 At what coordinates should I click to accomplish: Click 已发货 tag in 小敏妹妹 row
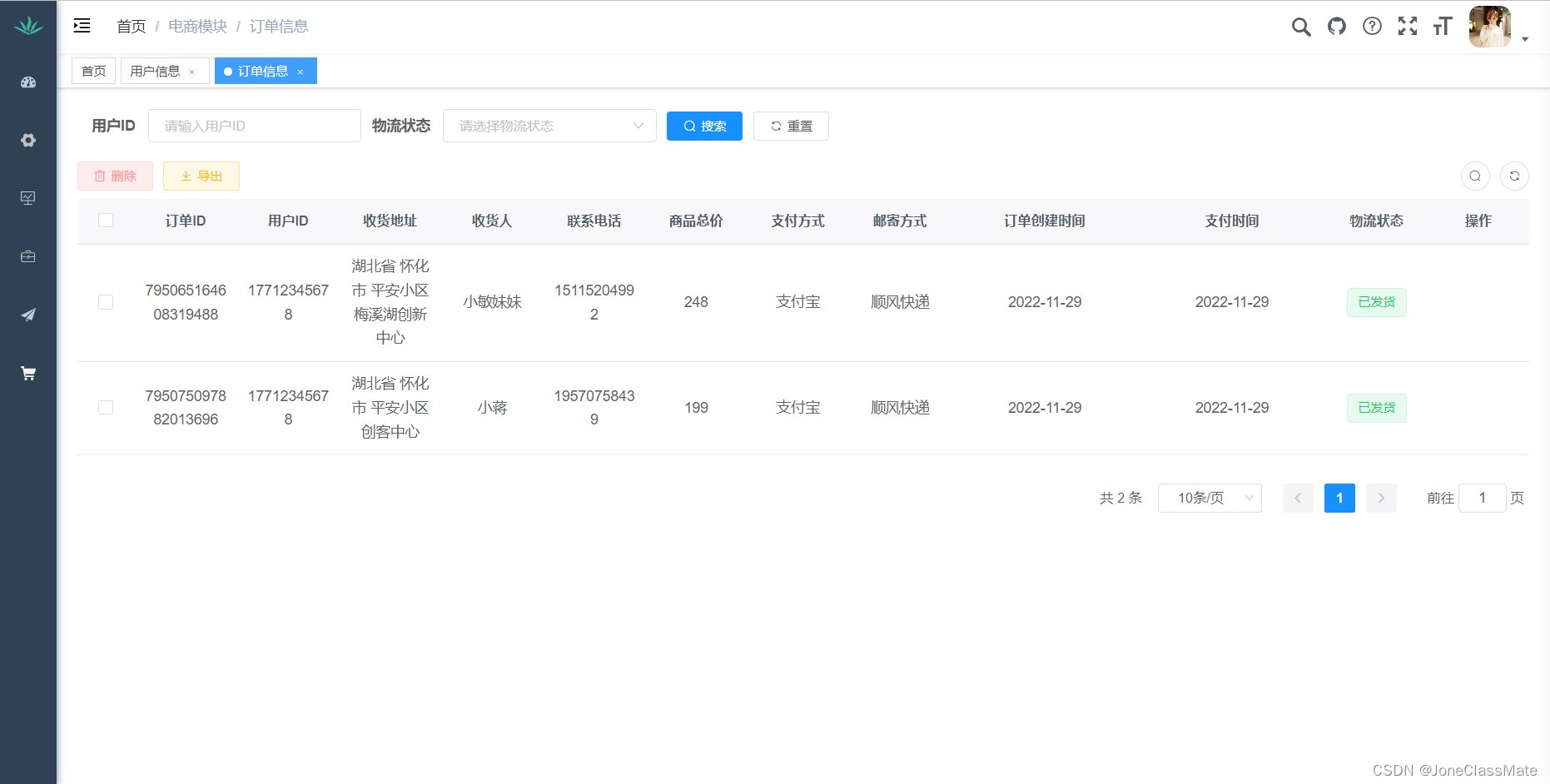pyautogui.click(x=1377, y=302)
